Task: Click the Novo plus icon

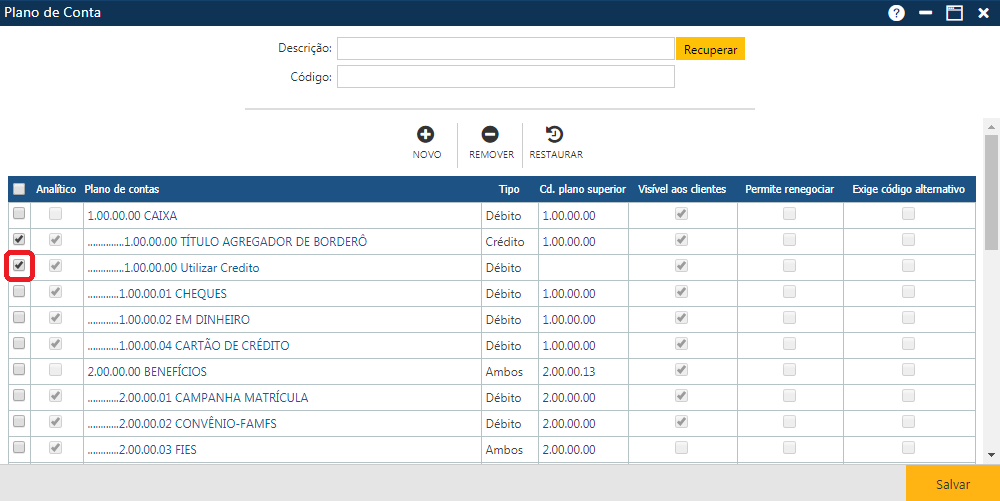Action: (426, 134)
